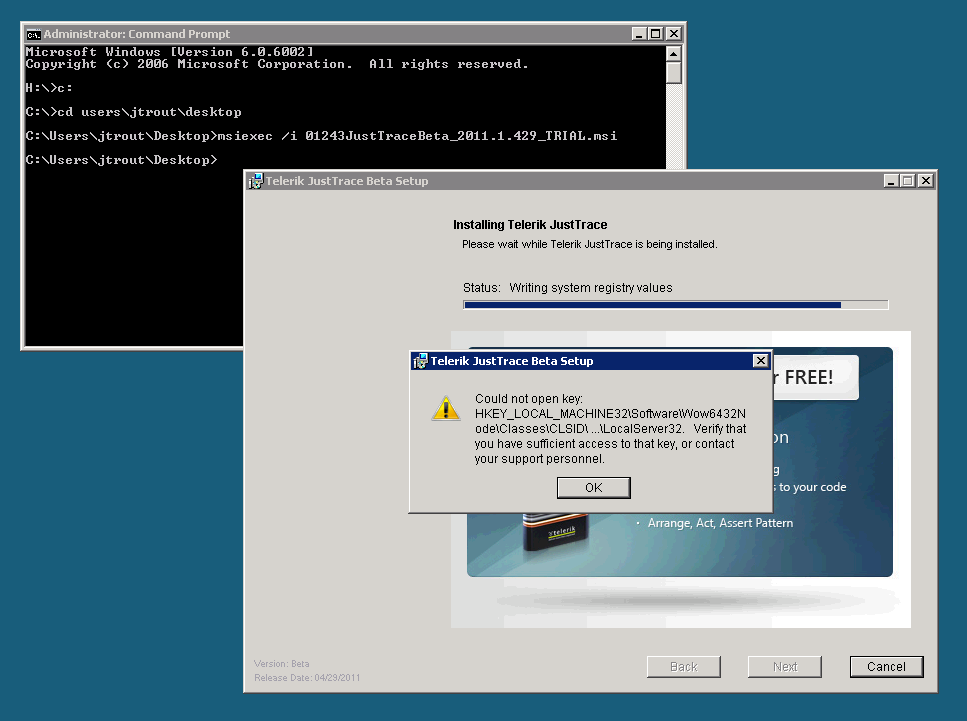Click the 'Could not open key' error message

click(x=611, y=429)
